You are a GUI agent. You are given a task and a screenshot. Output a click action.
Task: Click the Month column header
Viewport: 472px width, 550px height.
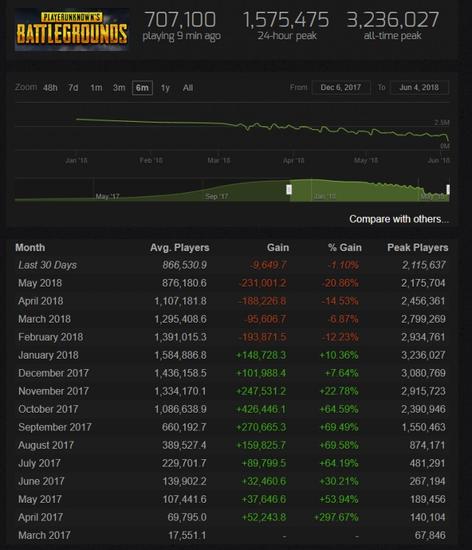[x=30, y=248]
